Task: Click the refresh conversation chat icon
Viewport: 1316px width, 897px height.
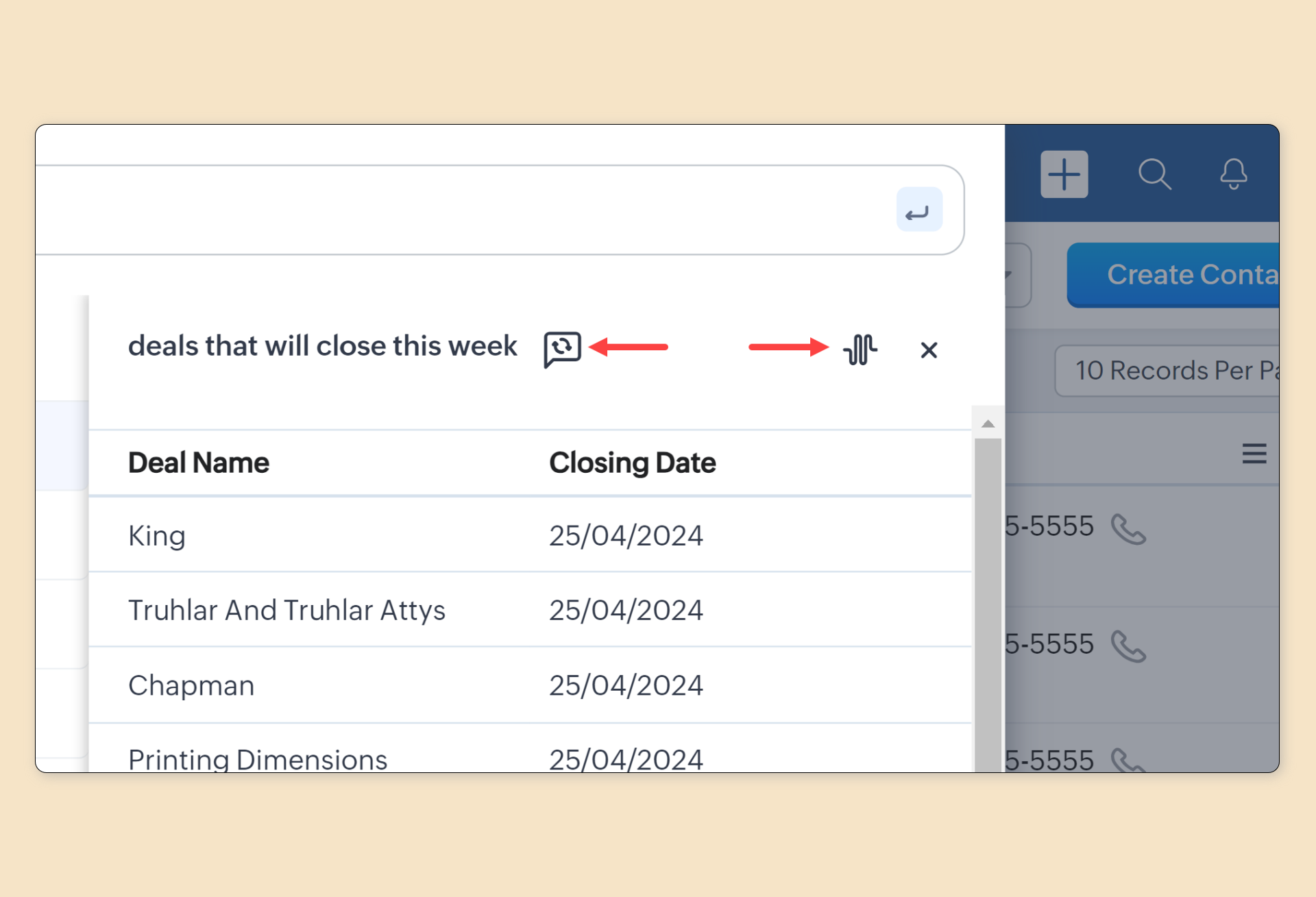Action: (562, 349)
